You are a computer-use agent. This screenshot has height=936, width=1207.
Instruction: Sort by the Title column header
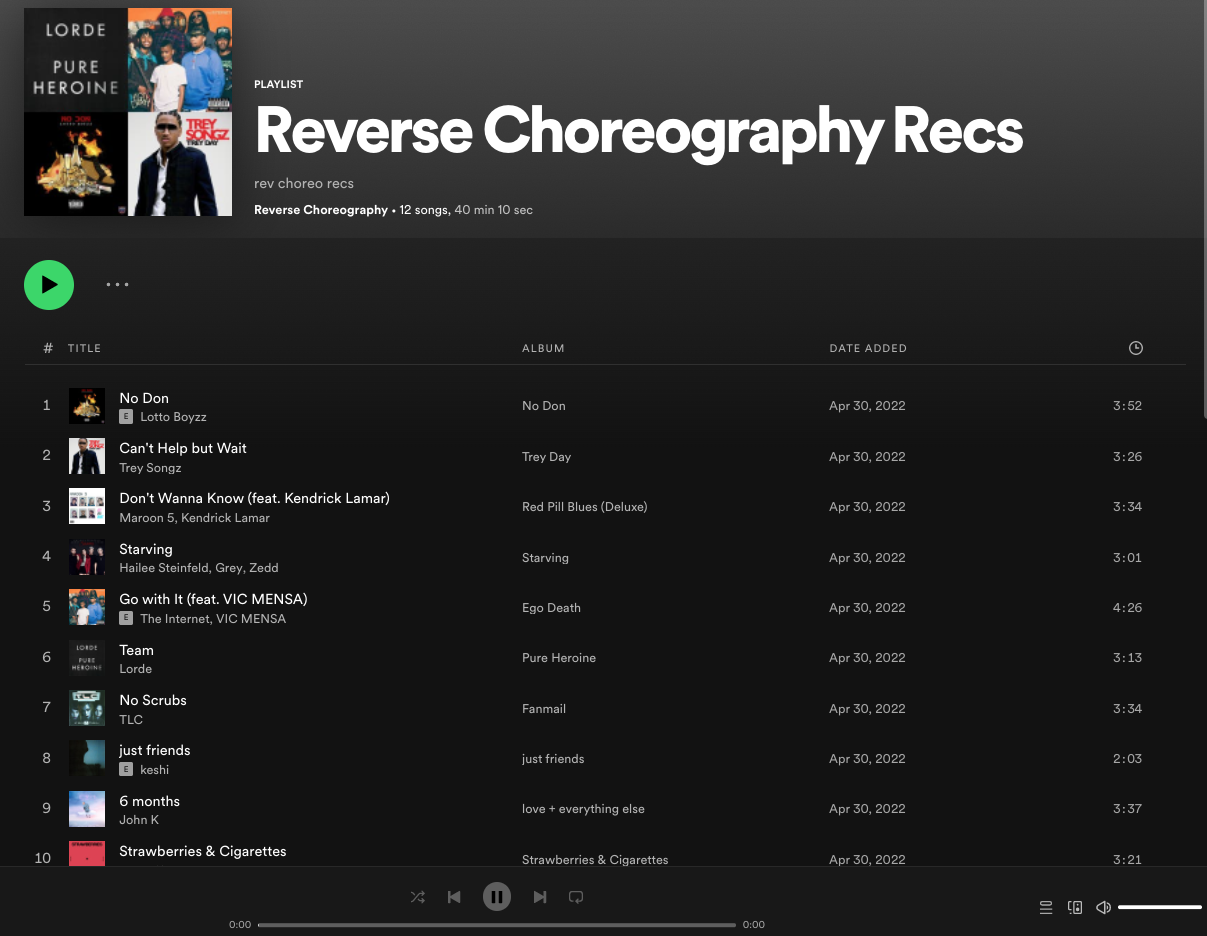click(x=84, y=348)
